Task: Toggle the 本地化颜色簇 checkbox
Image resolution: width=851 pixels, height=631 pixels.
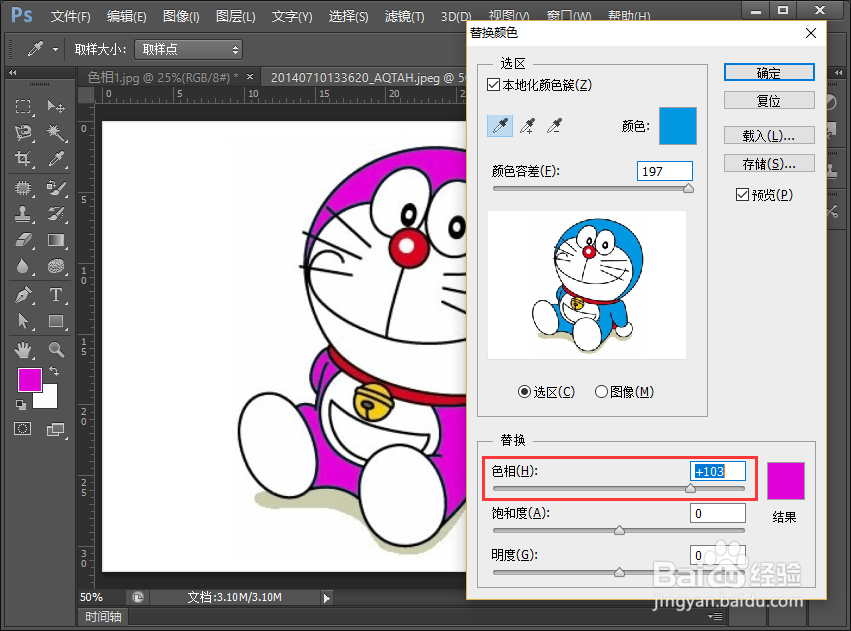Action: click(x=493, y=85)
